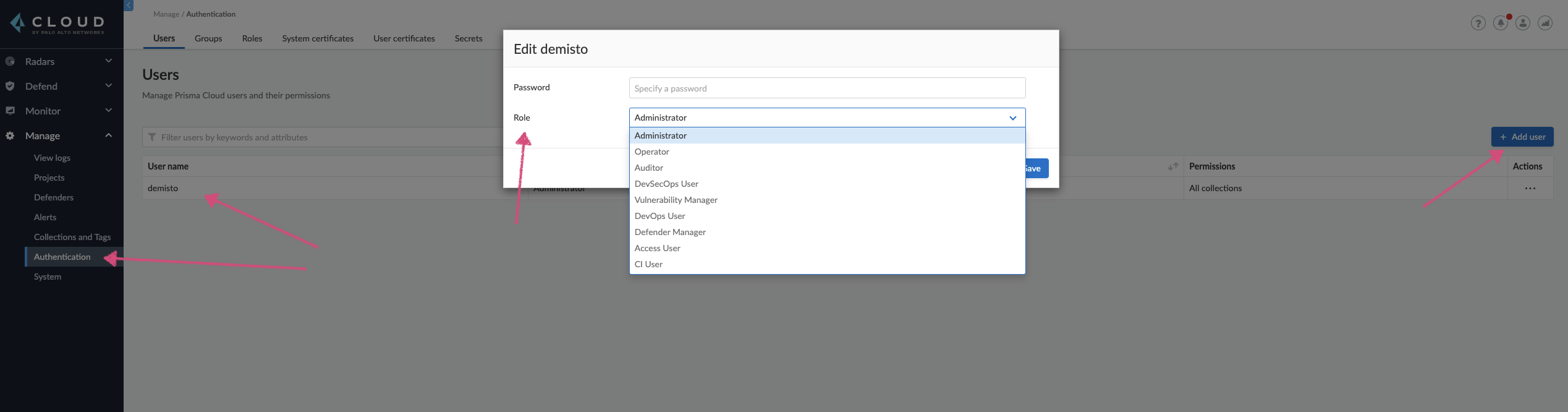
Task: Click the Monitor screen icon
Action: pyautogui.click(x=10, y=111)
